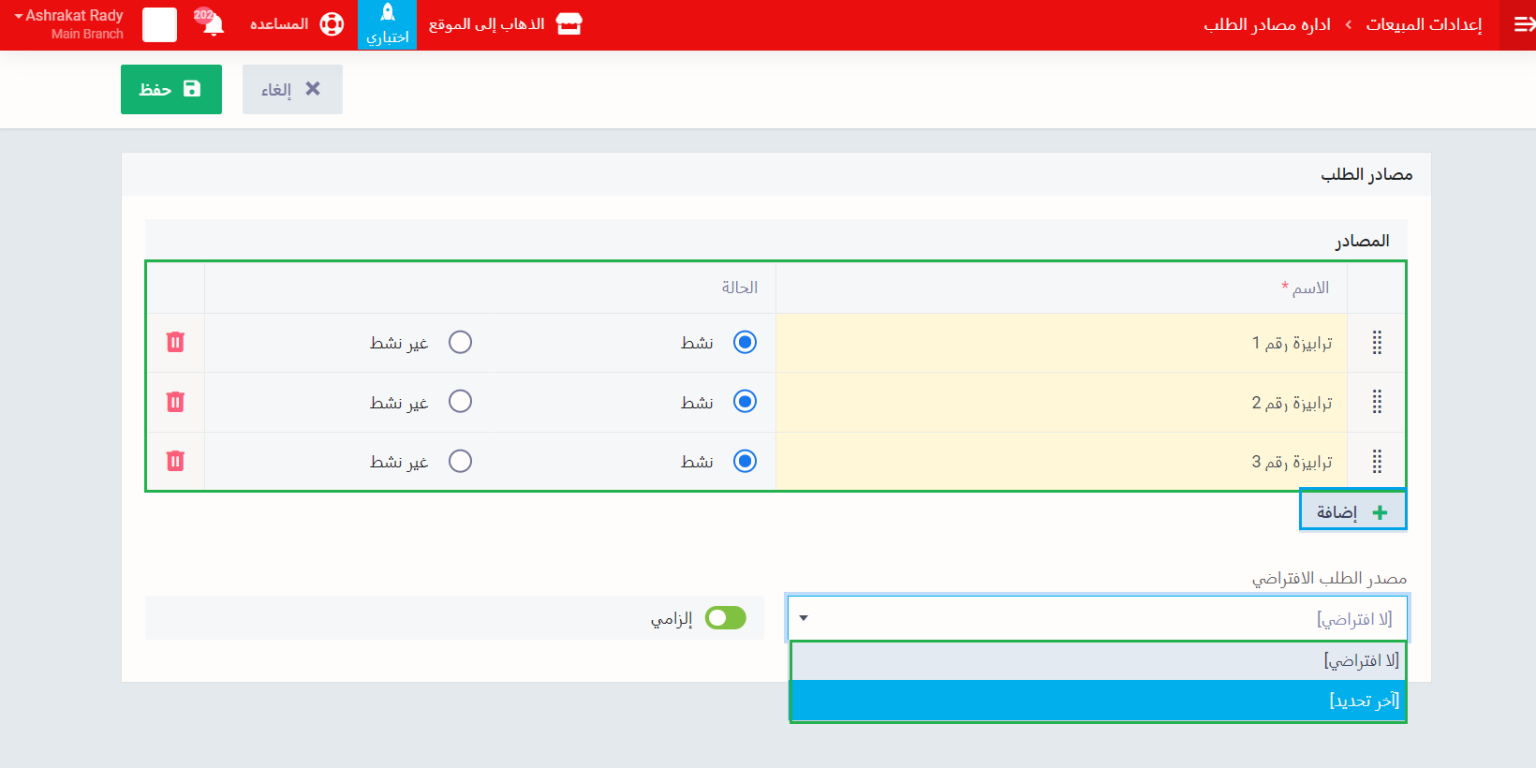Select نشط radio for ترابيزة رقم 2
This screenshot has width=1536, height=768.
tap(745, 402)
